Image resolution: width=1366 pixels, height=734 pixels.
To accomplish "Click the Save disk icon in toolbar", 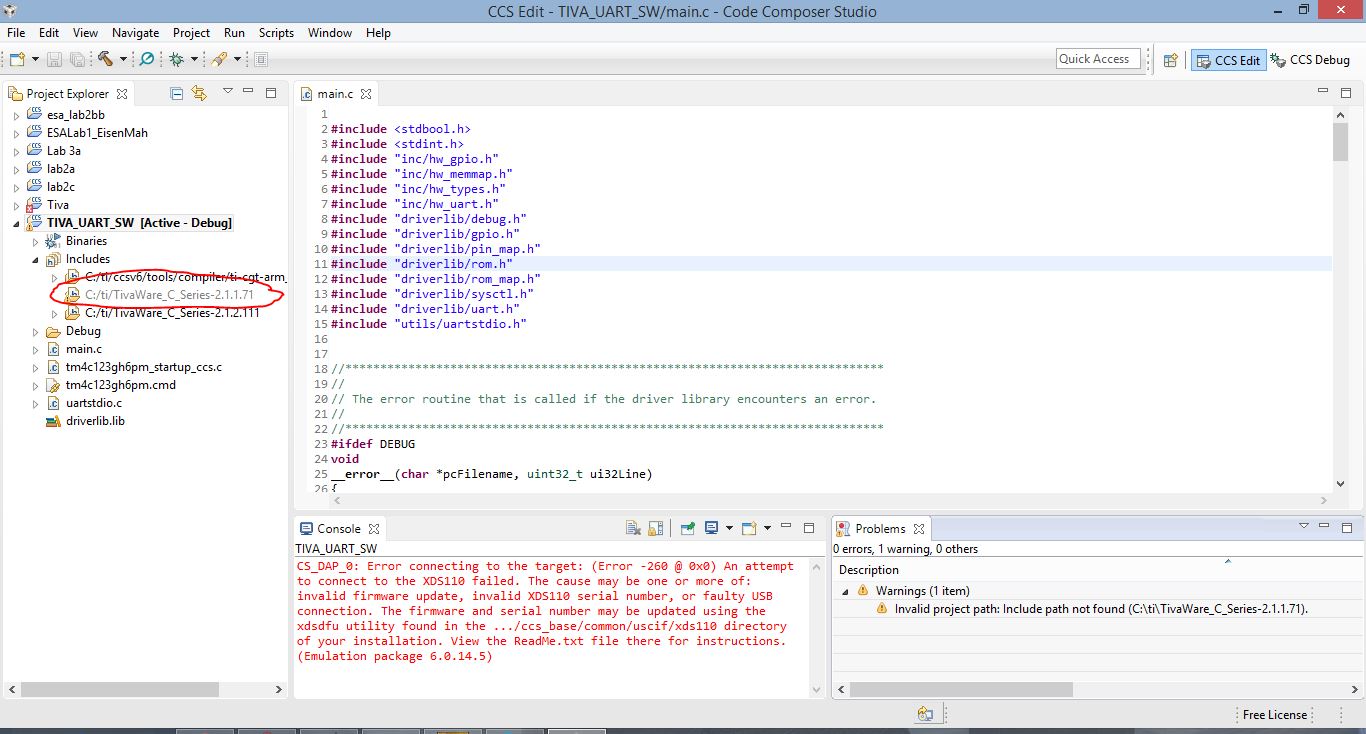I will [x=54, y=59].
